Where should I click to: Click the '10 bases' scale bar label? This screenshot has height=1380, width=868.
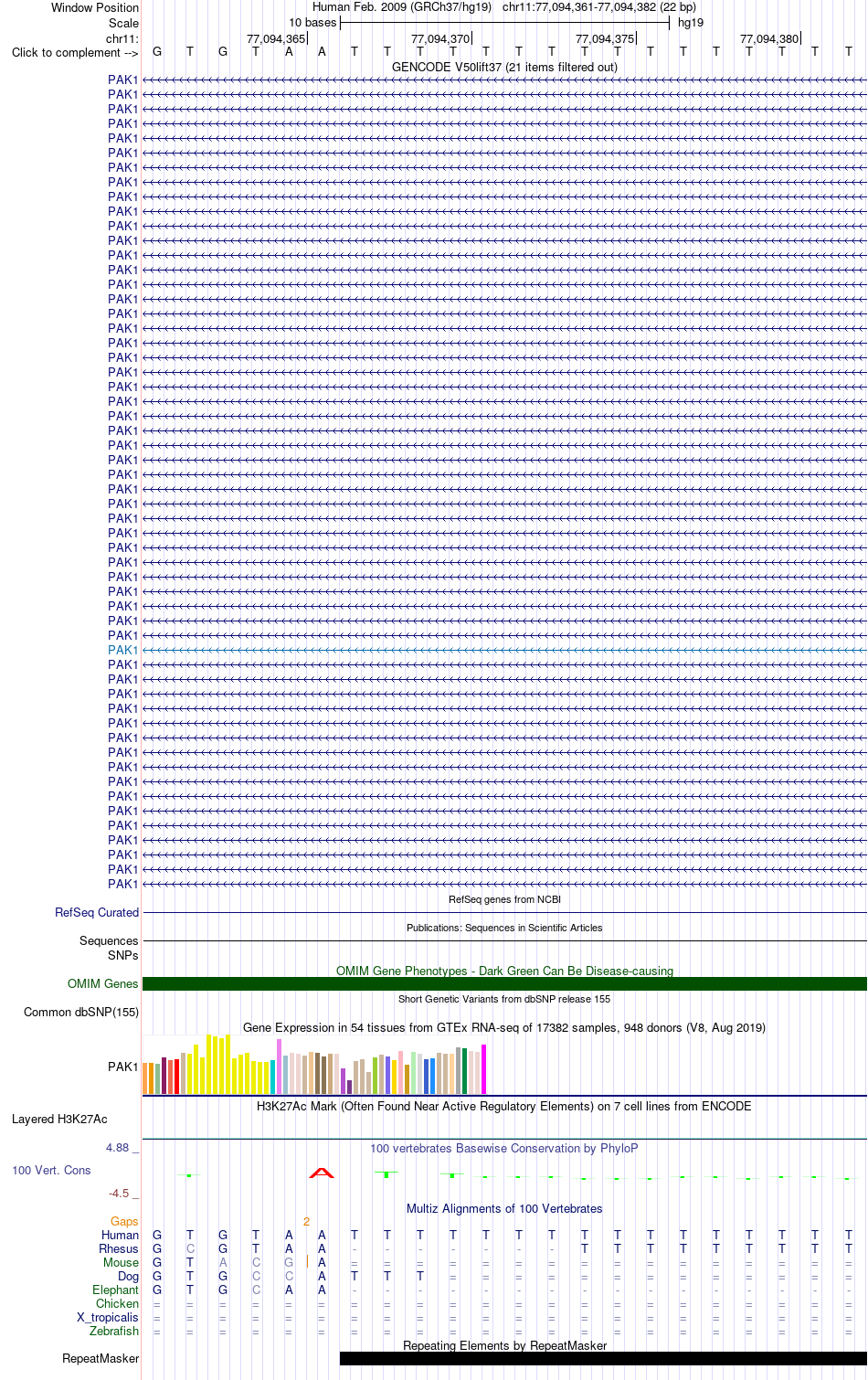312,23
